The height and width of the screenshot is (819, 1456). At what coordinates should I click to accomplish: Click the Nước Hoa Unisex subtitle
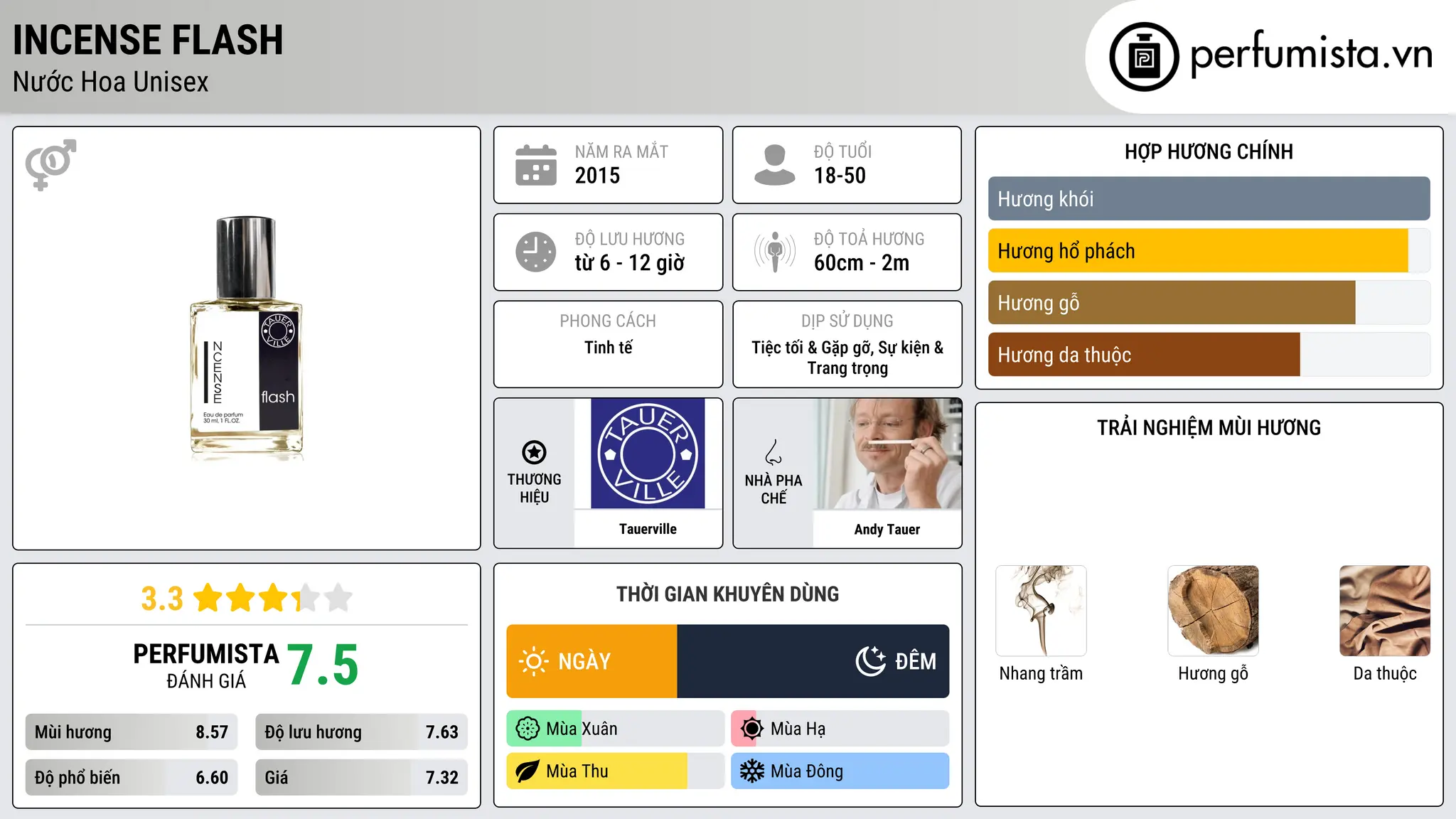[111, 82]
